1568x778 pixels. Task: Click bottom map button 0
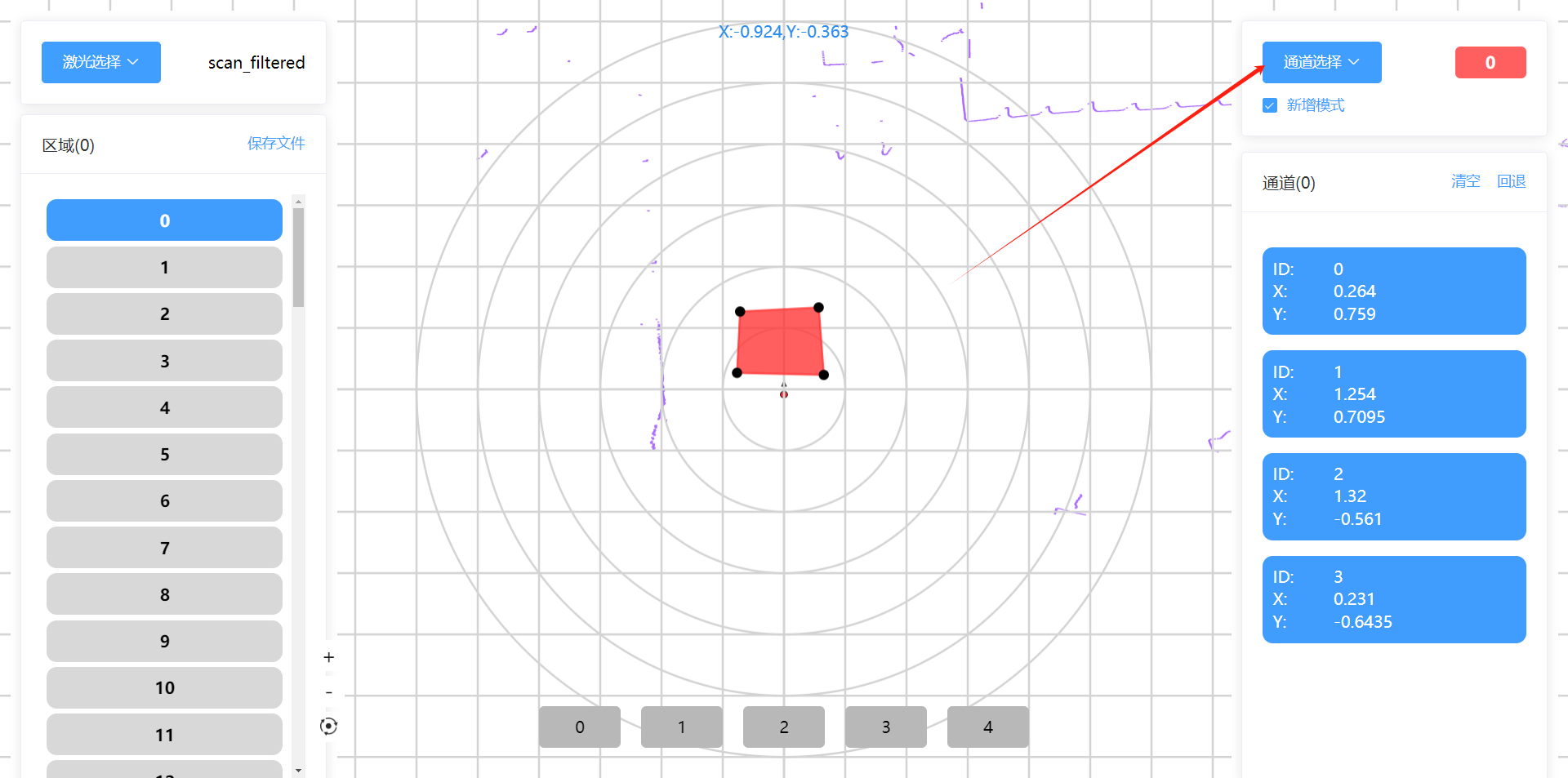580,727
